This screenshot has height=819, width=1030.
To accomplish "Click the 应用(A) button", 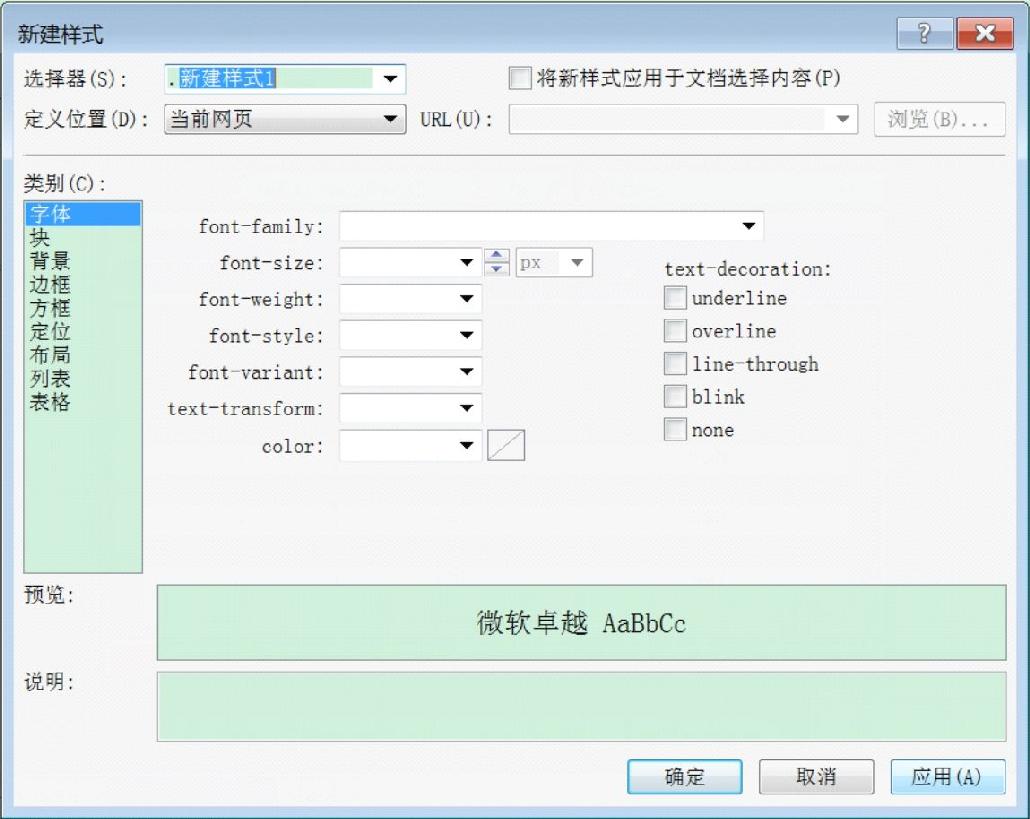I will pos(948,777).
